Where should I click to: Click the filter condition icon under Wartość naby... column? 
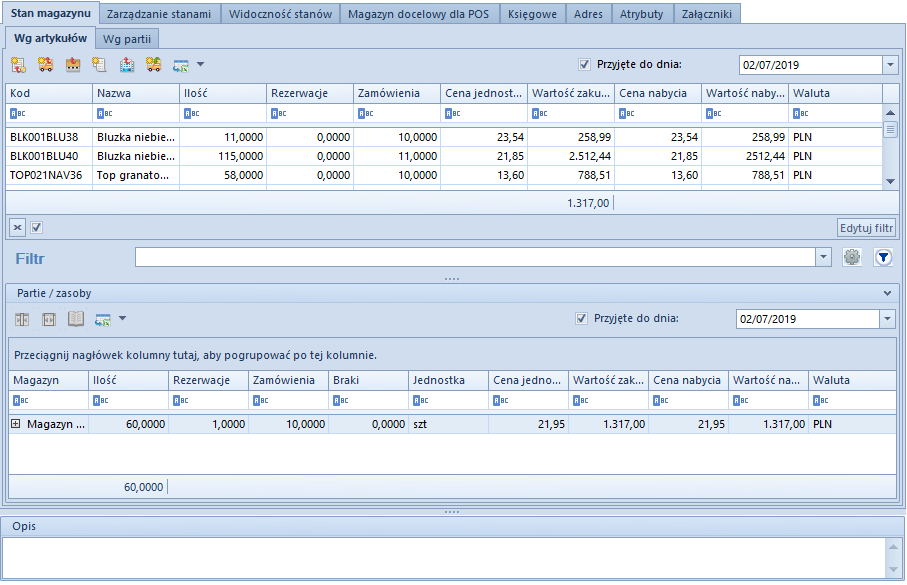pos(714,113)
